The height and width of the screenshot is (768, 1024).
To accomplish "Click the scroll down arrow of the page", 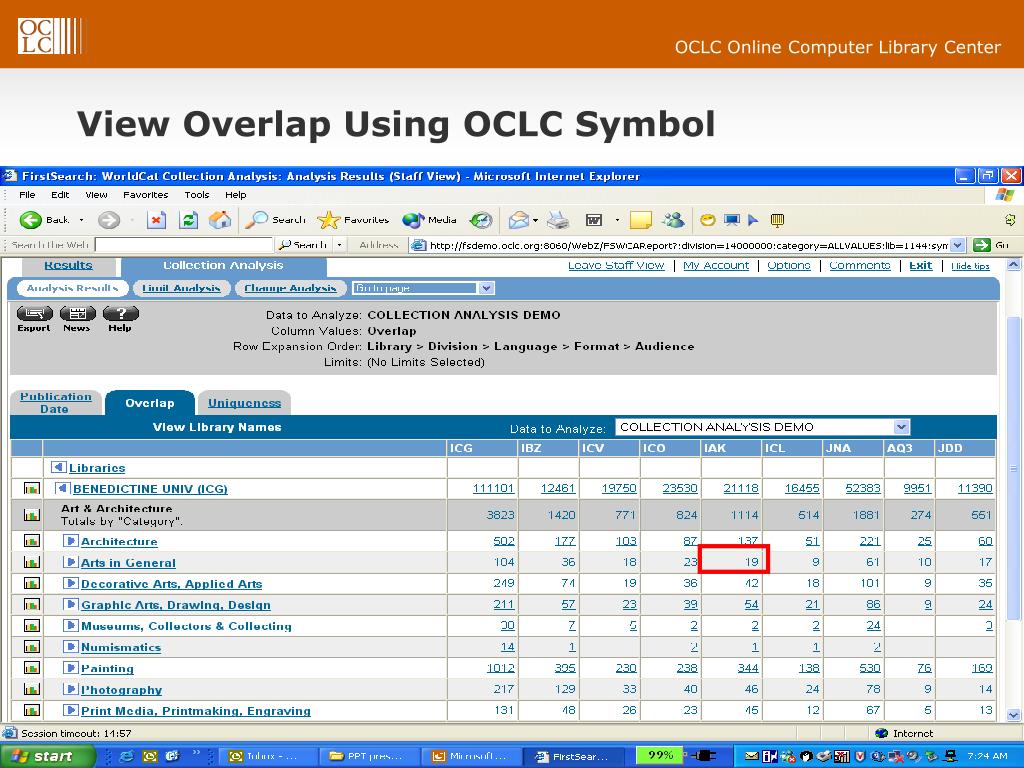I will coord(1013,715).
